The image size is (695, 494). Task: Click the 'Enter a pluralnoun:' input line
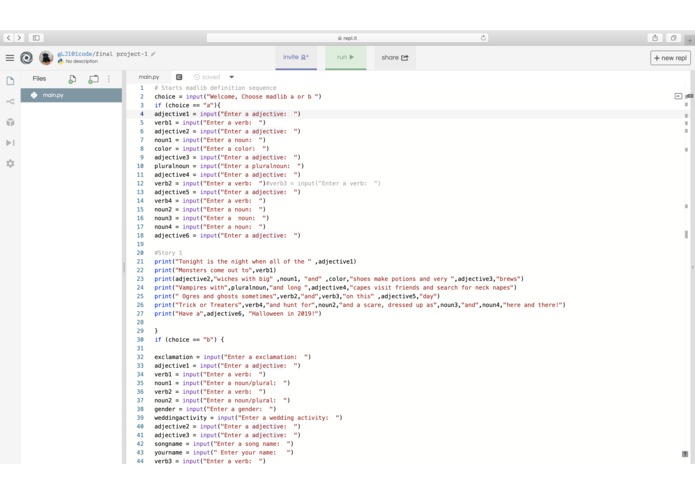pos(229,166)
